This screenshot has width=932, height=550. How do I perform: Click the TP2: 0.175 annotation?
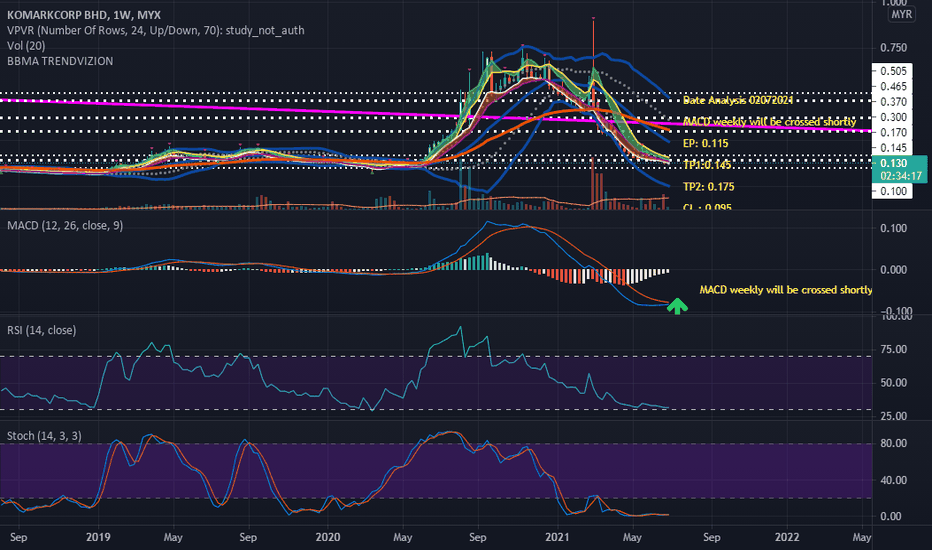(x=709, y=187)
